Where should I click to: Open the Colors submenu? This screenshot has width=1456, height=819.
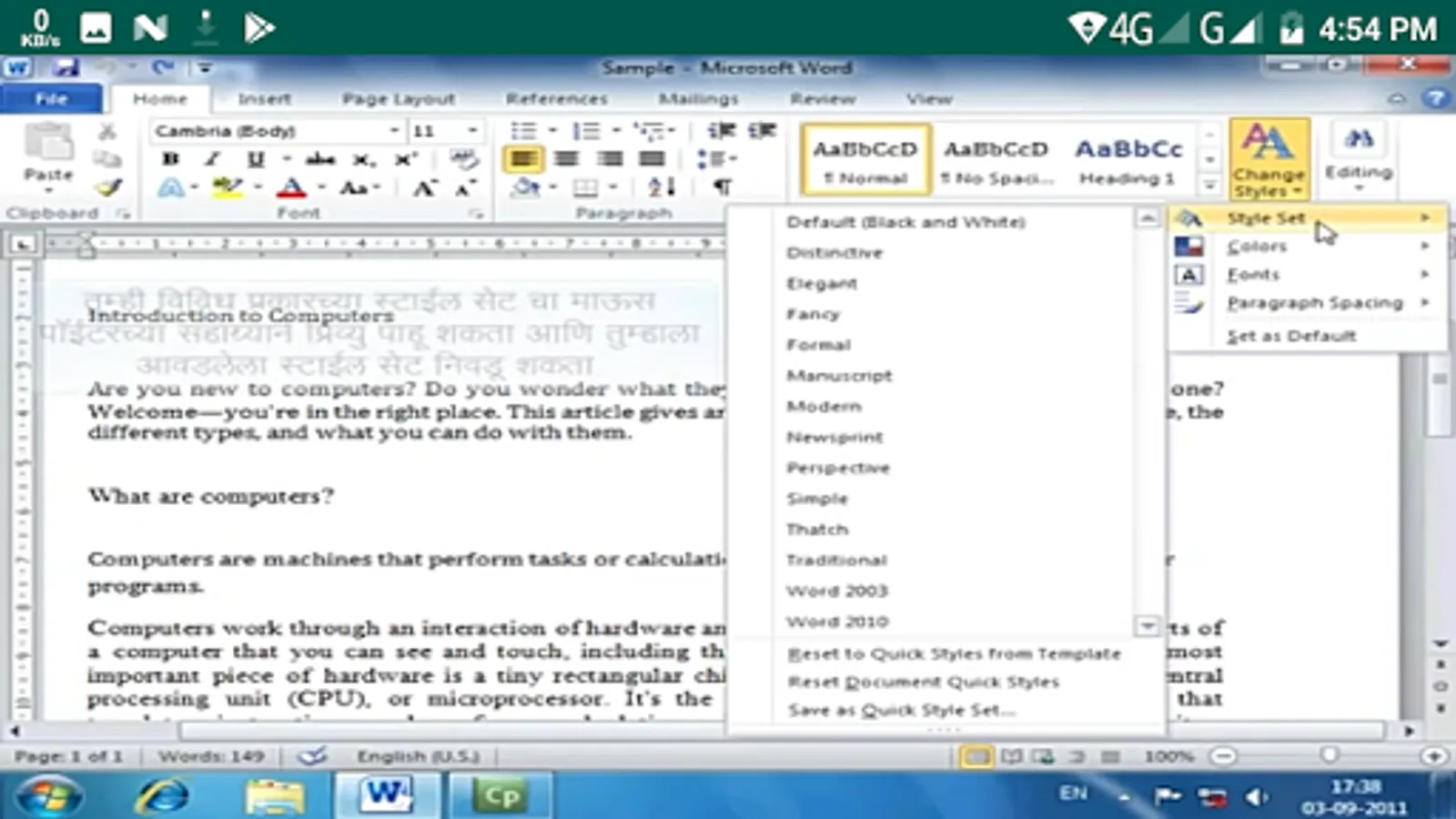click(1308, 247)
